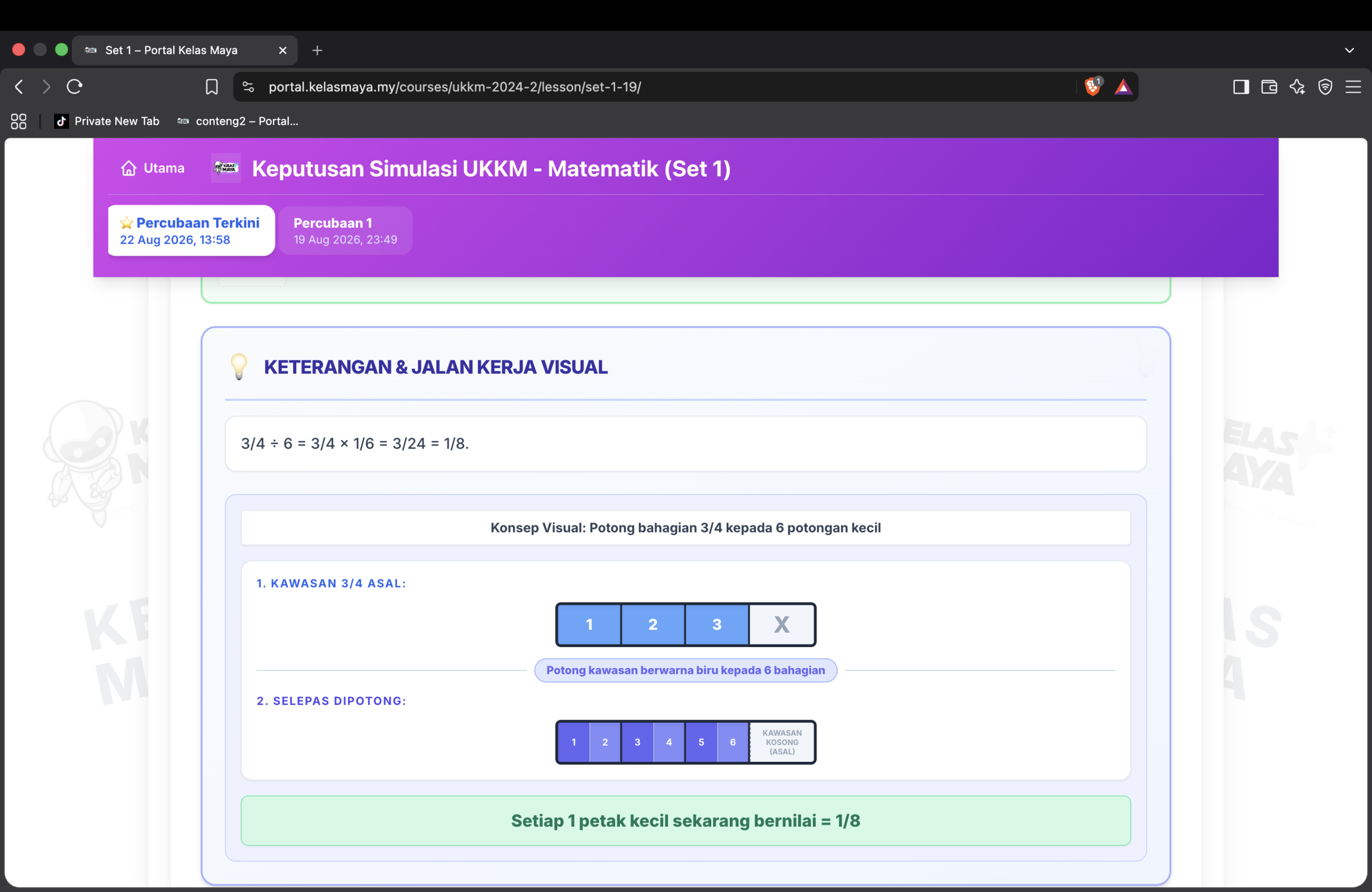Open Brave Rewards triangle icon
Image resolution: width=1372 pixels, height=892 pixels.
tap(1123, 87)
